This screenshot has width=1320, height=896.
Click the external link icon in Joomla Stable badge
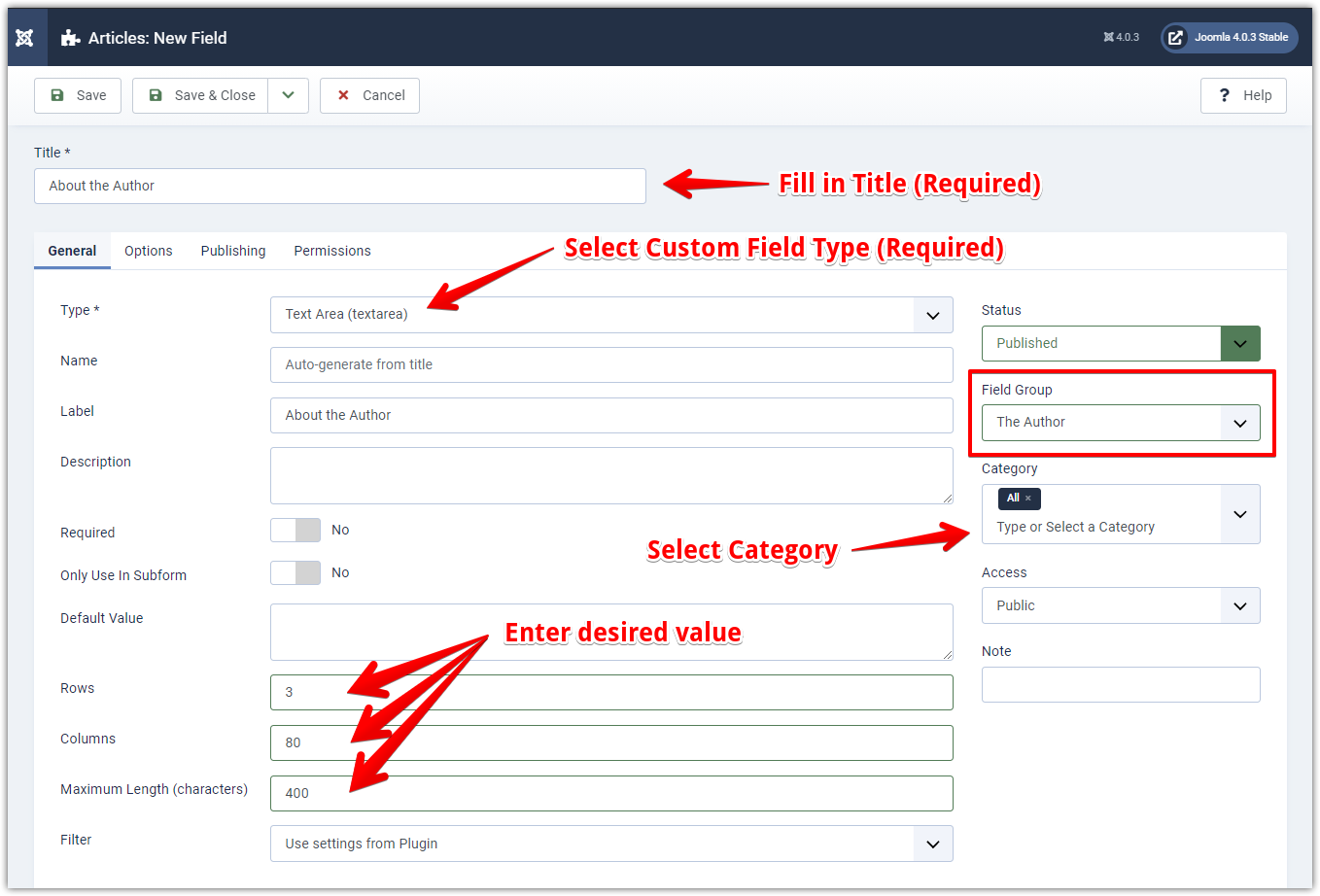coord(1176,37)
